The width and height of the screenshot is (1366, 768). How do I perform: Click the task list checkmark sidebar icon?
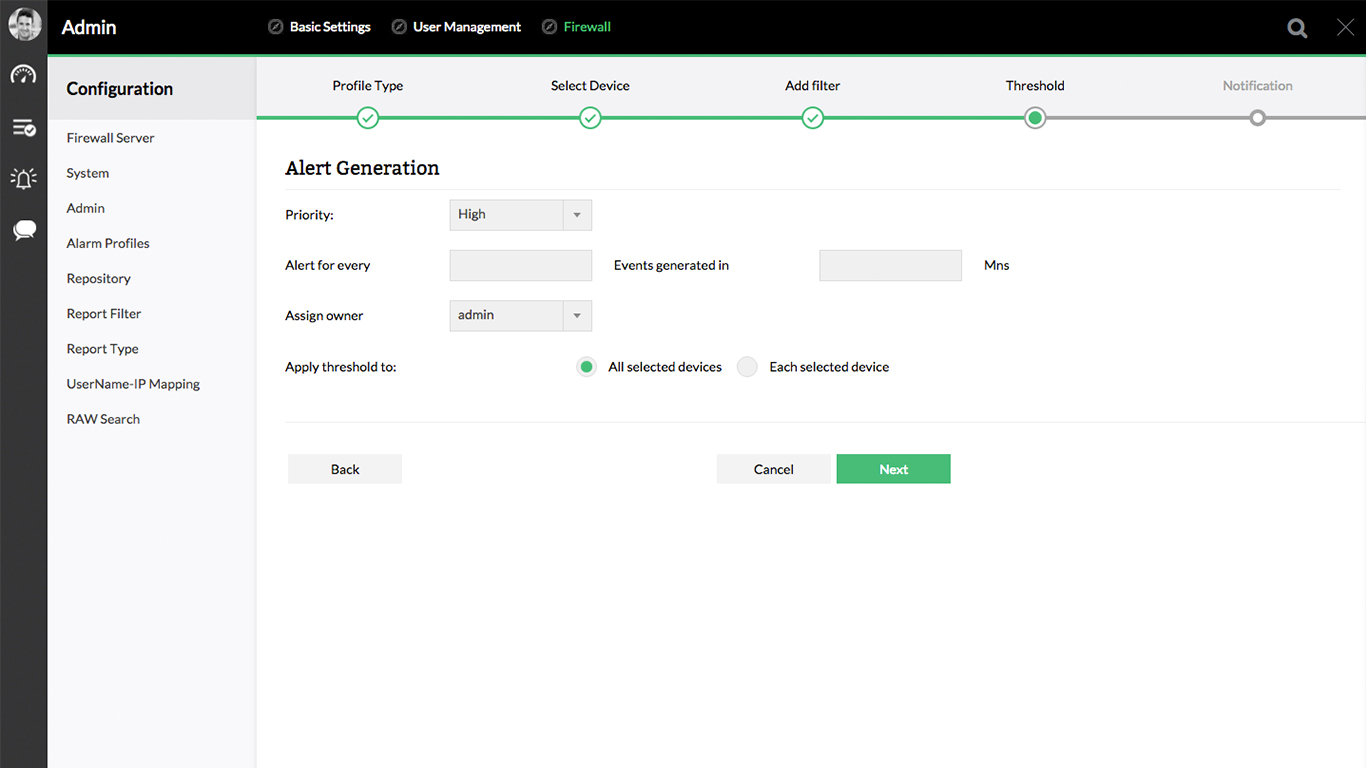(x=24, y=128)
